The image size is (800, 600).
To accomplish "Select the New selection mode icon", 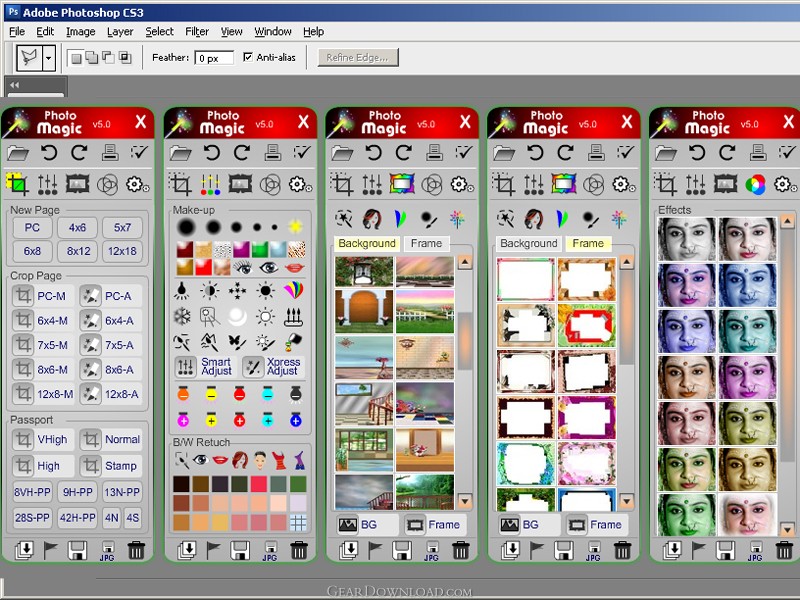I will pos(76,58).
